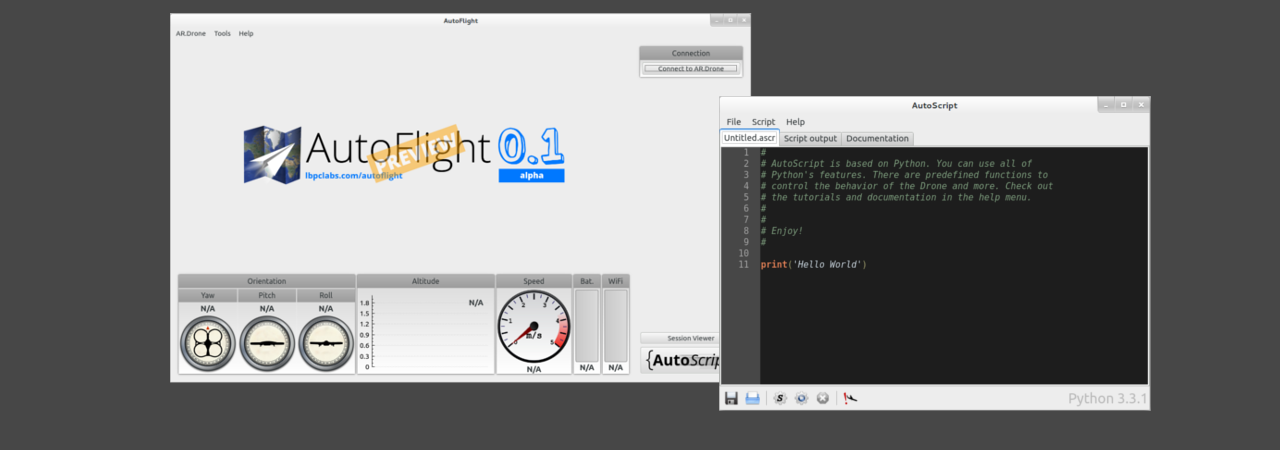Open AutoScript from the curly-brace logo

(x=680, y=360)
